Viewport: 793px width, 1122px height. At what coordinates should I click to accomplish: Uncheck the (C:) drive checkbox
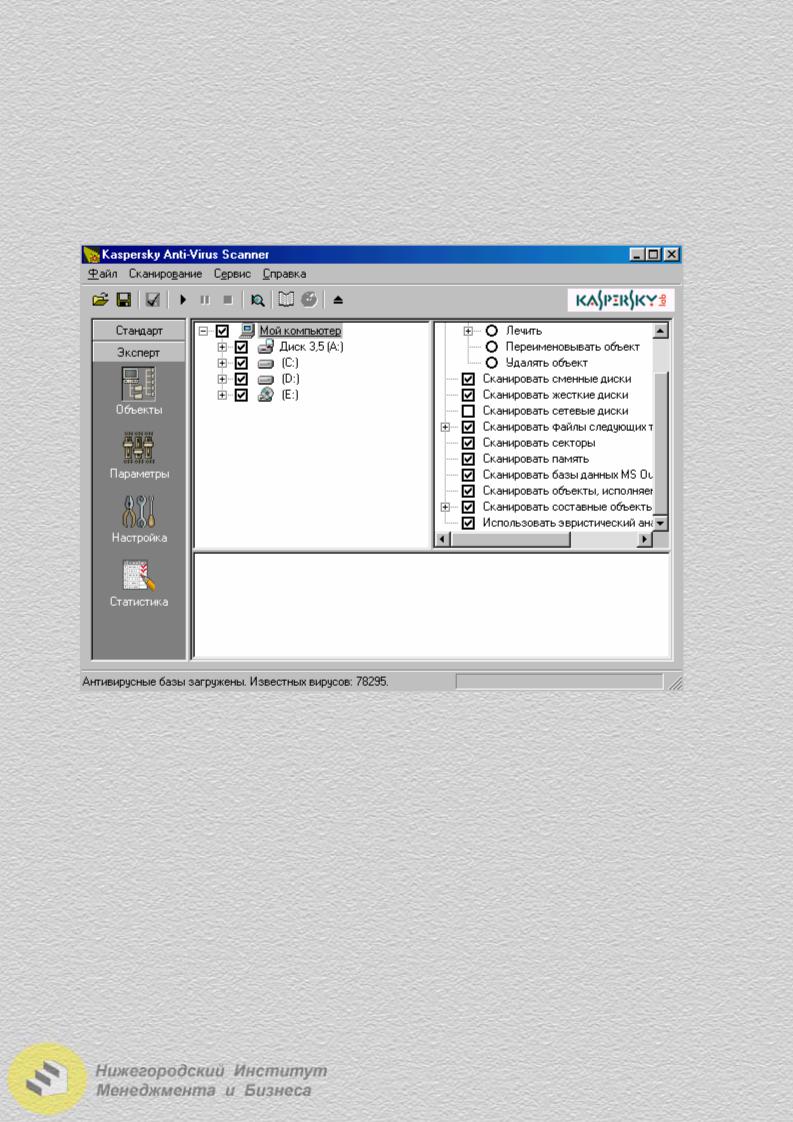coord(241,364)
